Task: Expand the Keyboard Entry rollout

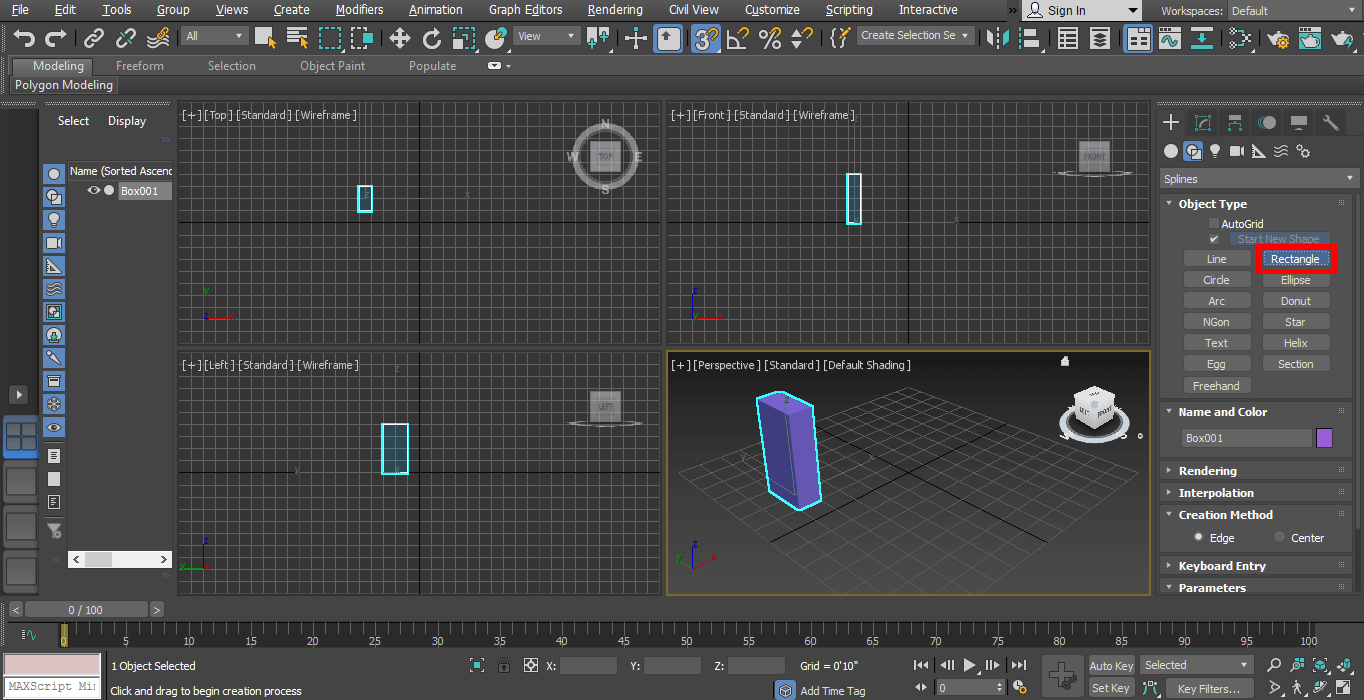Action: [1223, 565]
